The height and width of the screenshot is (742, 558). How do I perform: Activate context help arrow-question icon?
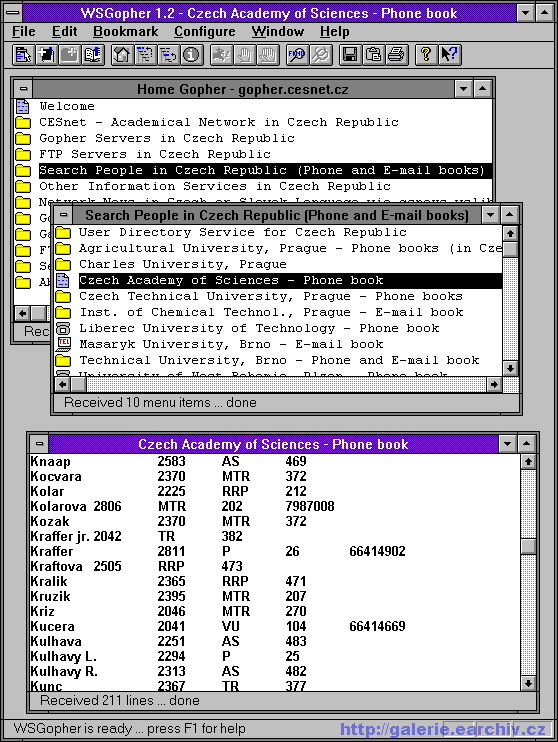tap(450, 54)
